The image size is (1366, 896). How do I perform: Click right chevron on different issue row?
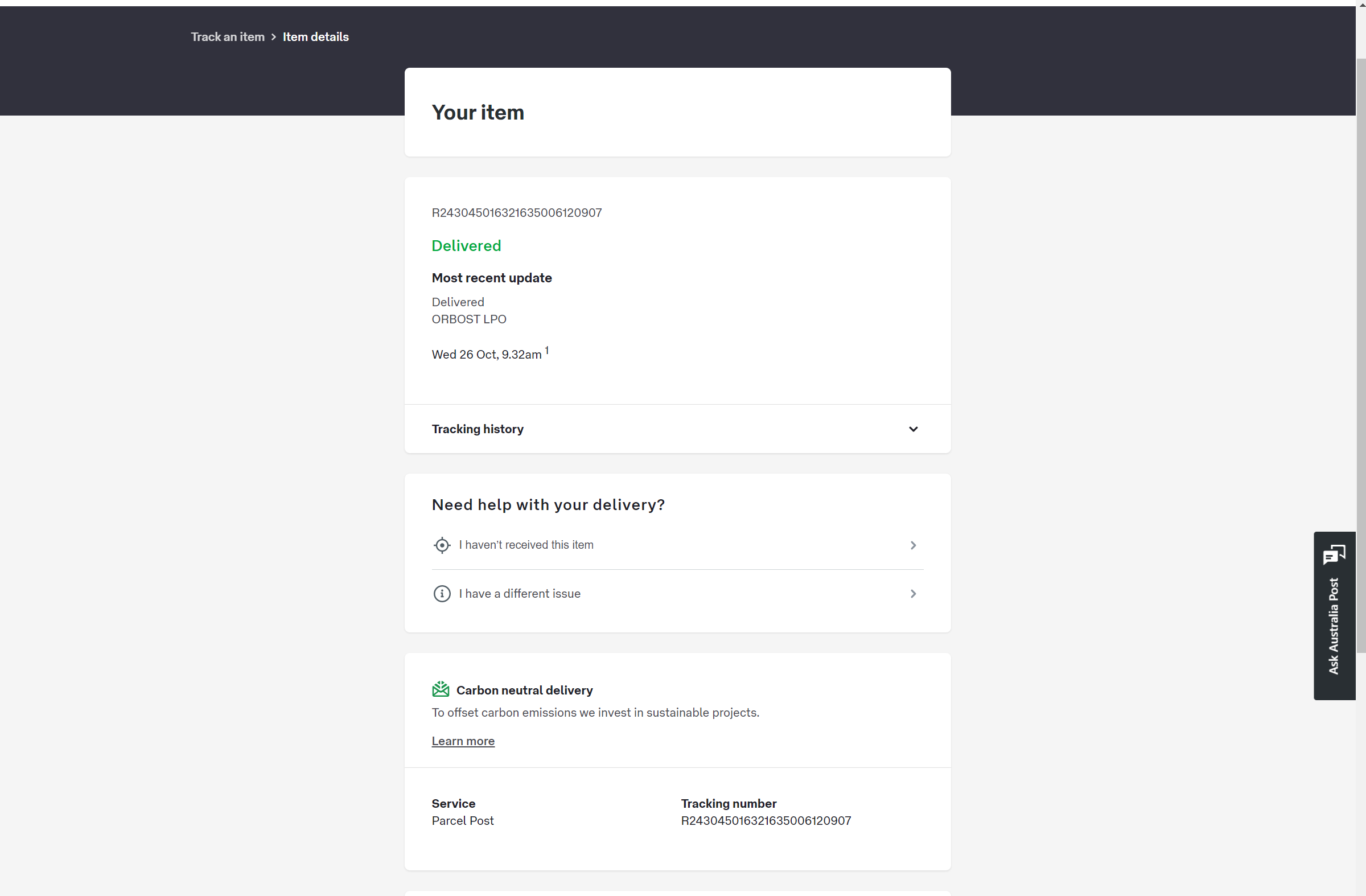pos(912,594)
